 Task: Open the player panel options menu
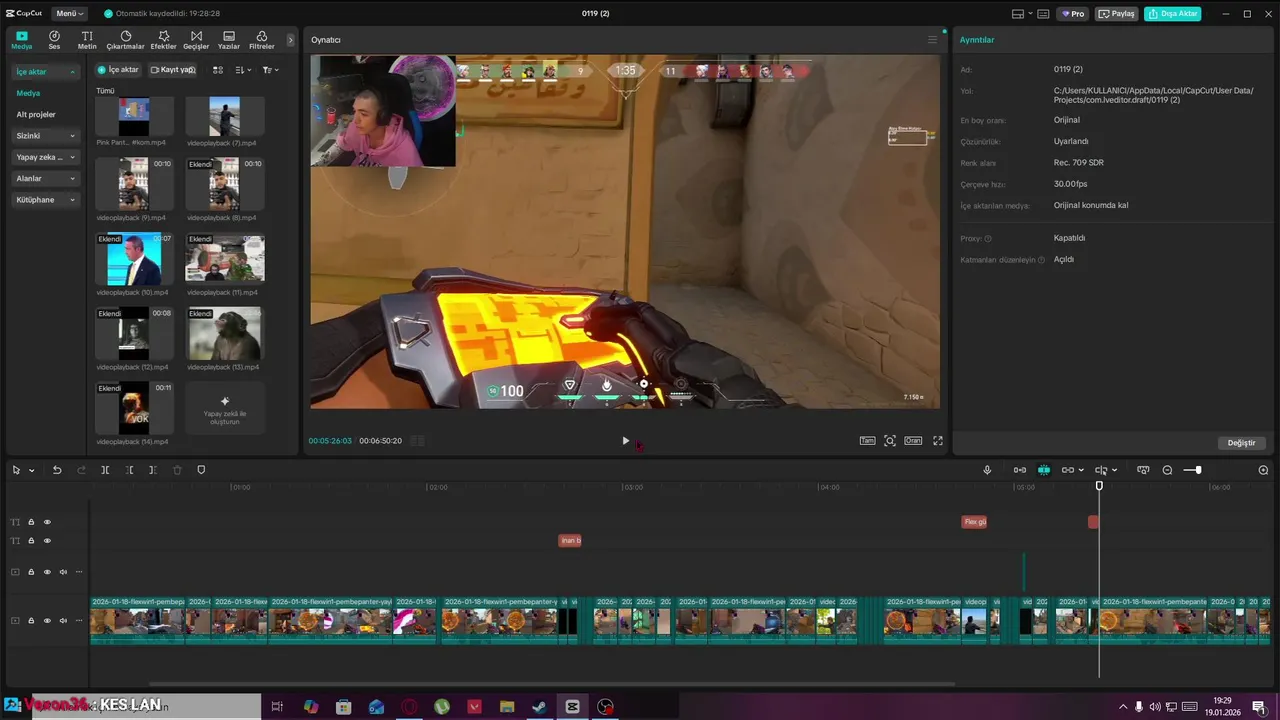tap(932, 40)
